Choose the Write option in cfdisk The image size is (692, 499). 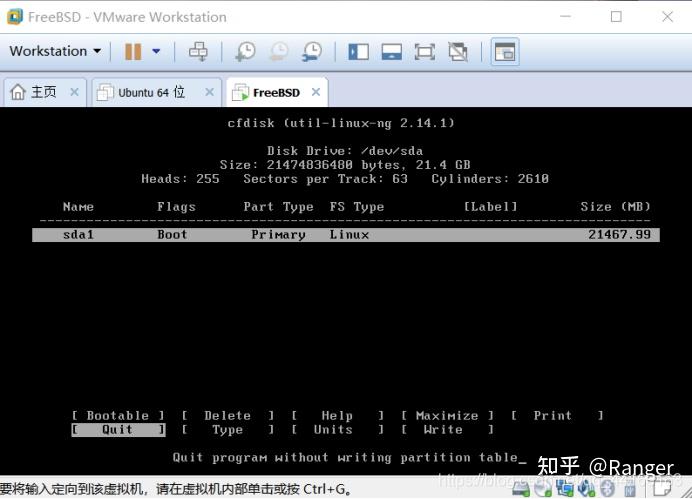[x=447, y=430]
